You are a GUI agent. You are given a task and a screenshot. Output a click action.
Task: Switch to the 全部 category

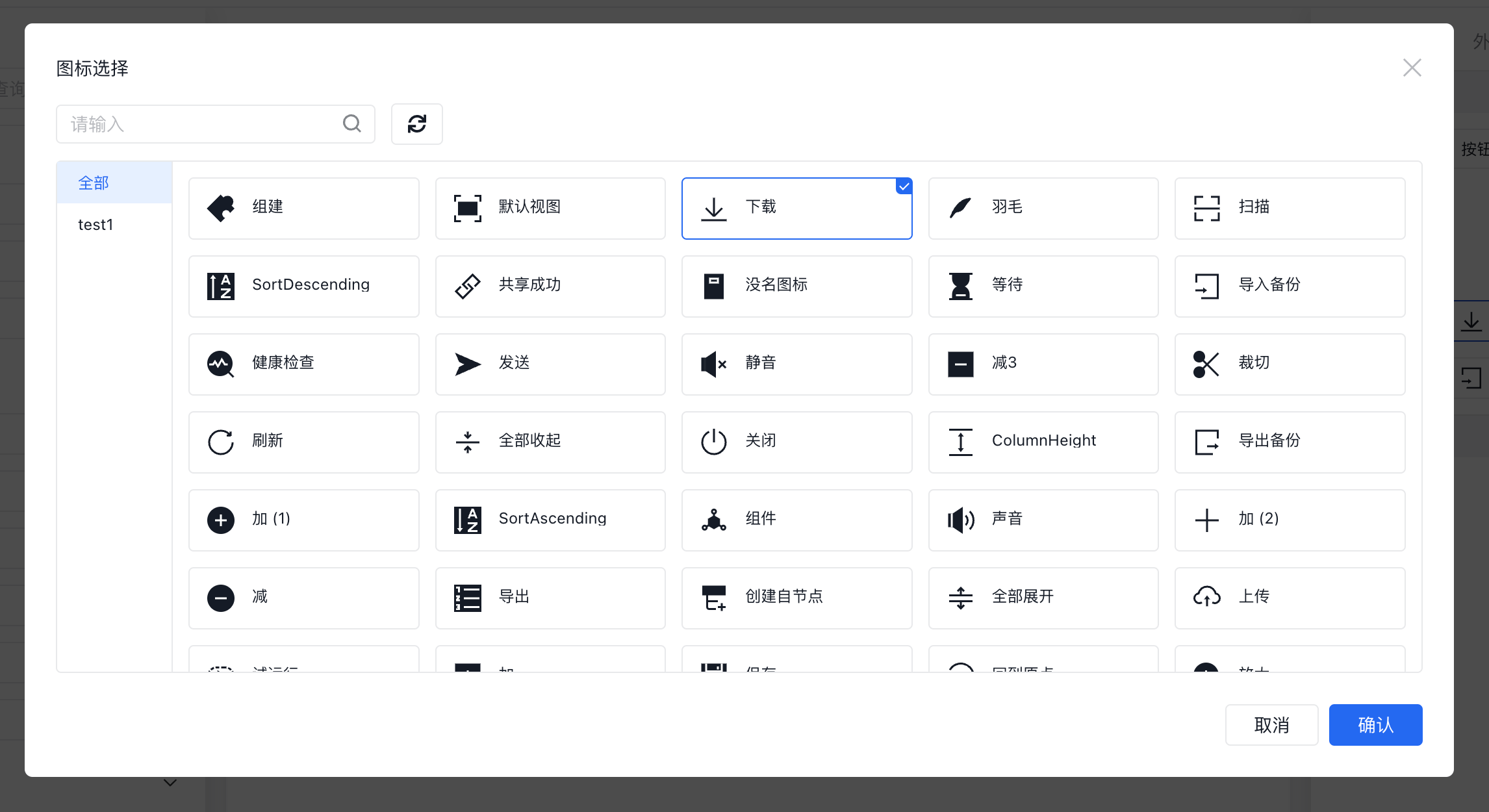pos(114,183)
